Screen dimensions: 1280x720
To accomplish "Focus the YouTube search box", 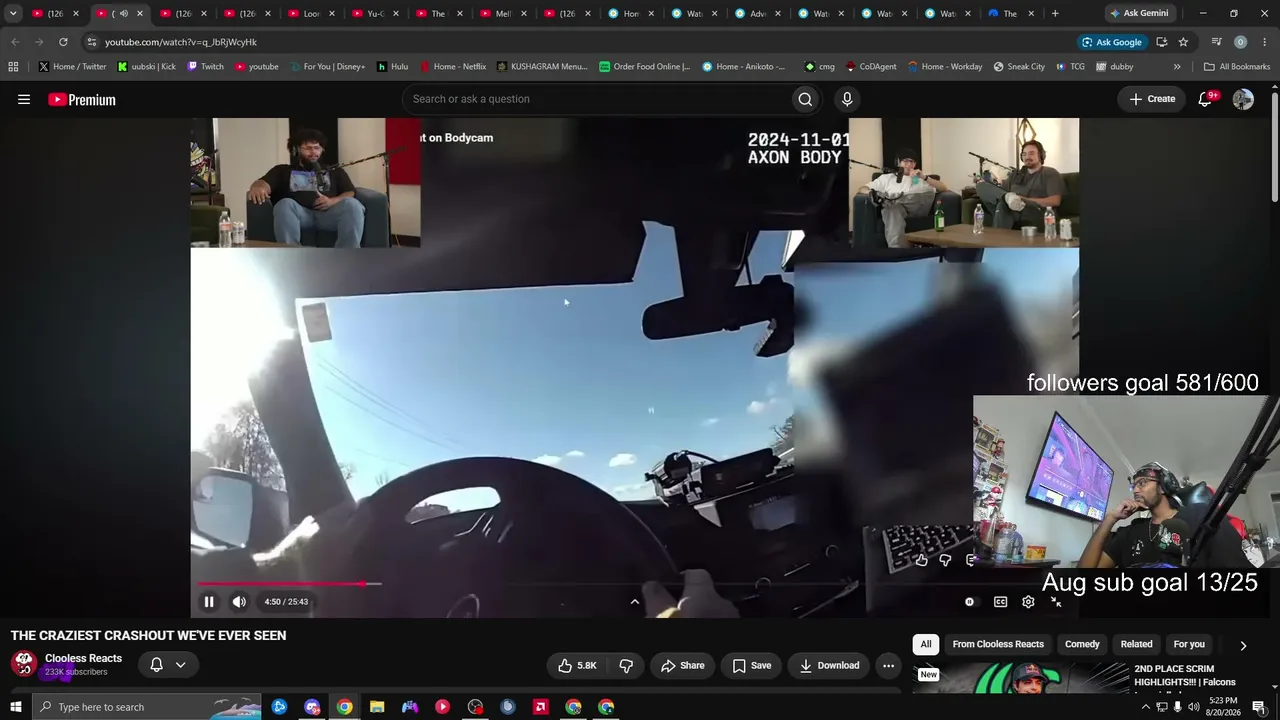I will coord(595,99).
